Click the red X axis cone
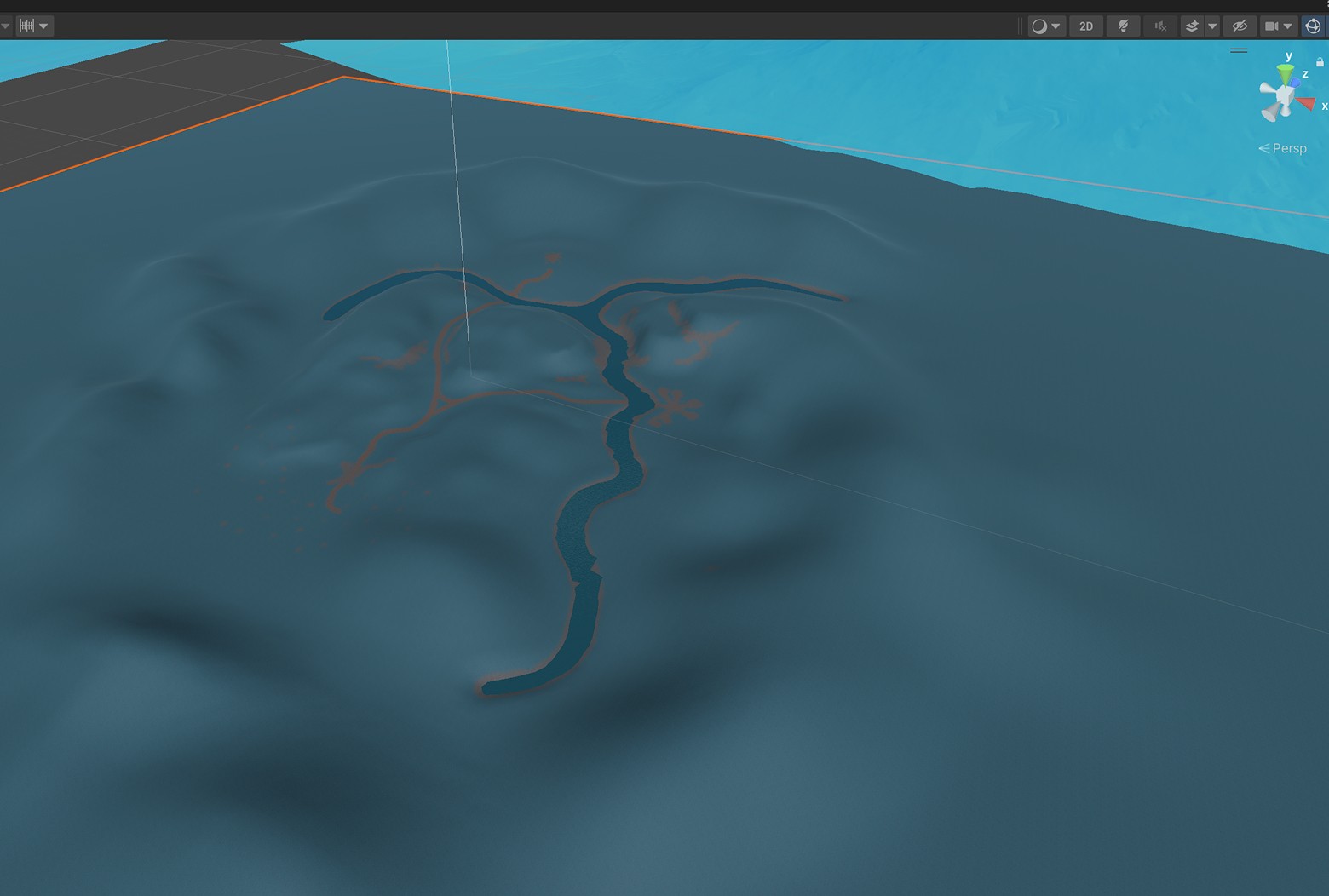1329x896 pixels. [x=1306, y=104]
